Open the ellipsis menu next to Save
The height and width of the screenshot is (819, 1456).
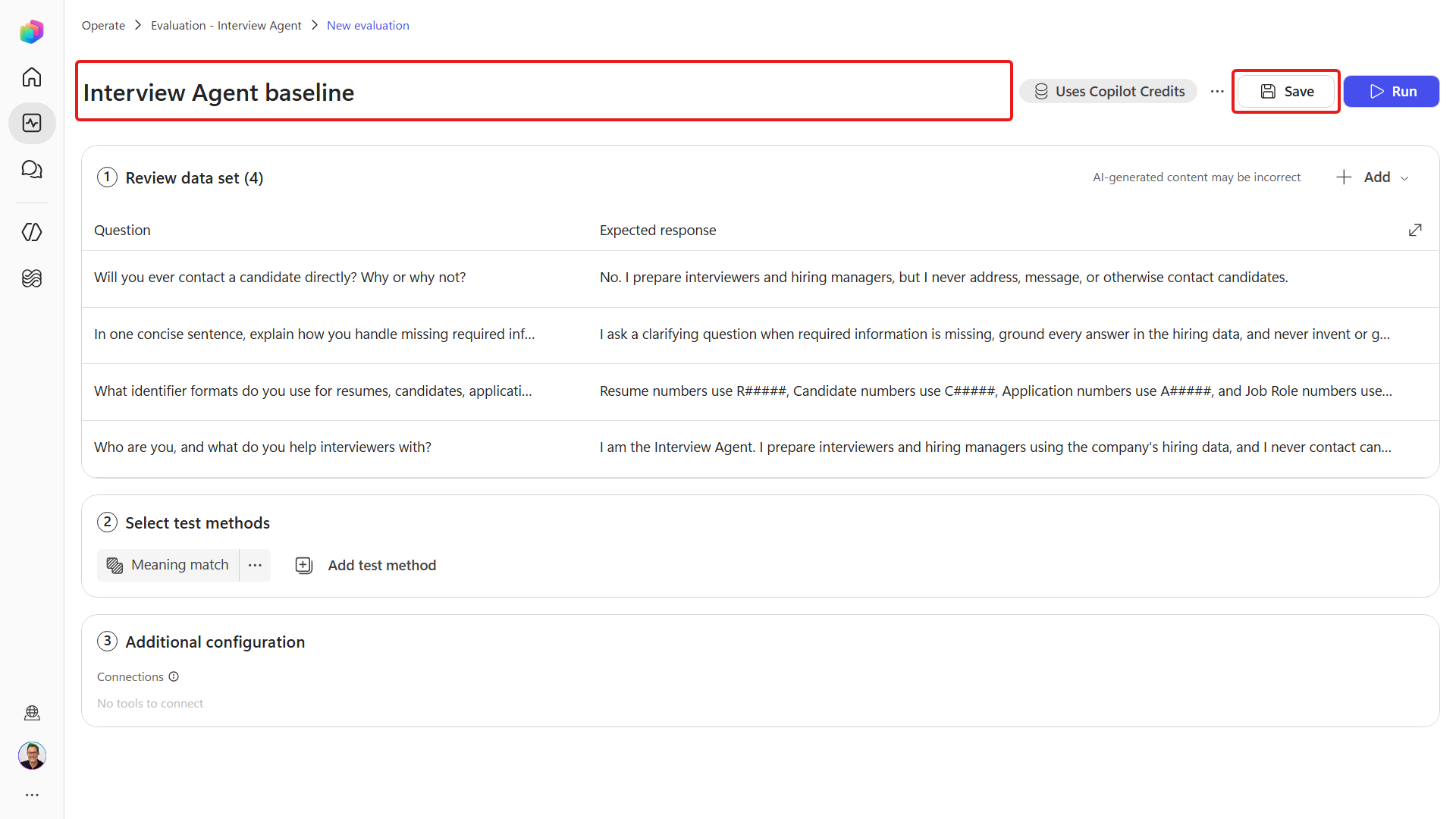(1217, 91)
